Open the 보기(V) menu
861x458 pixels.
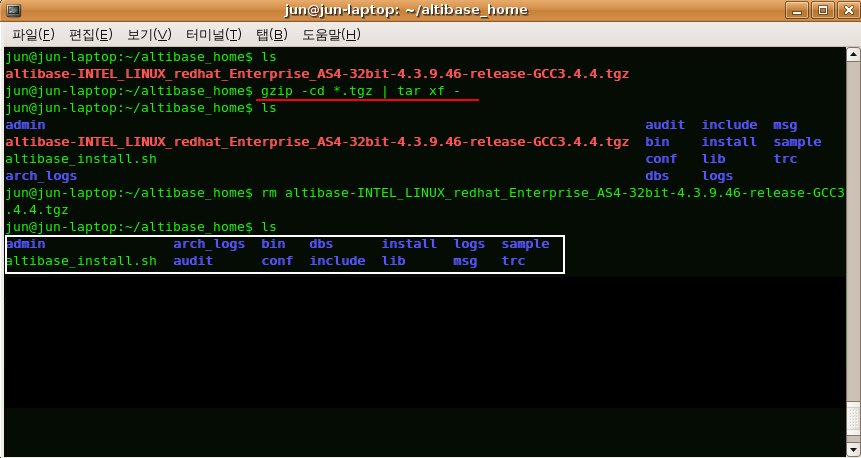[x=149, y=35]
